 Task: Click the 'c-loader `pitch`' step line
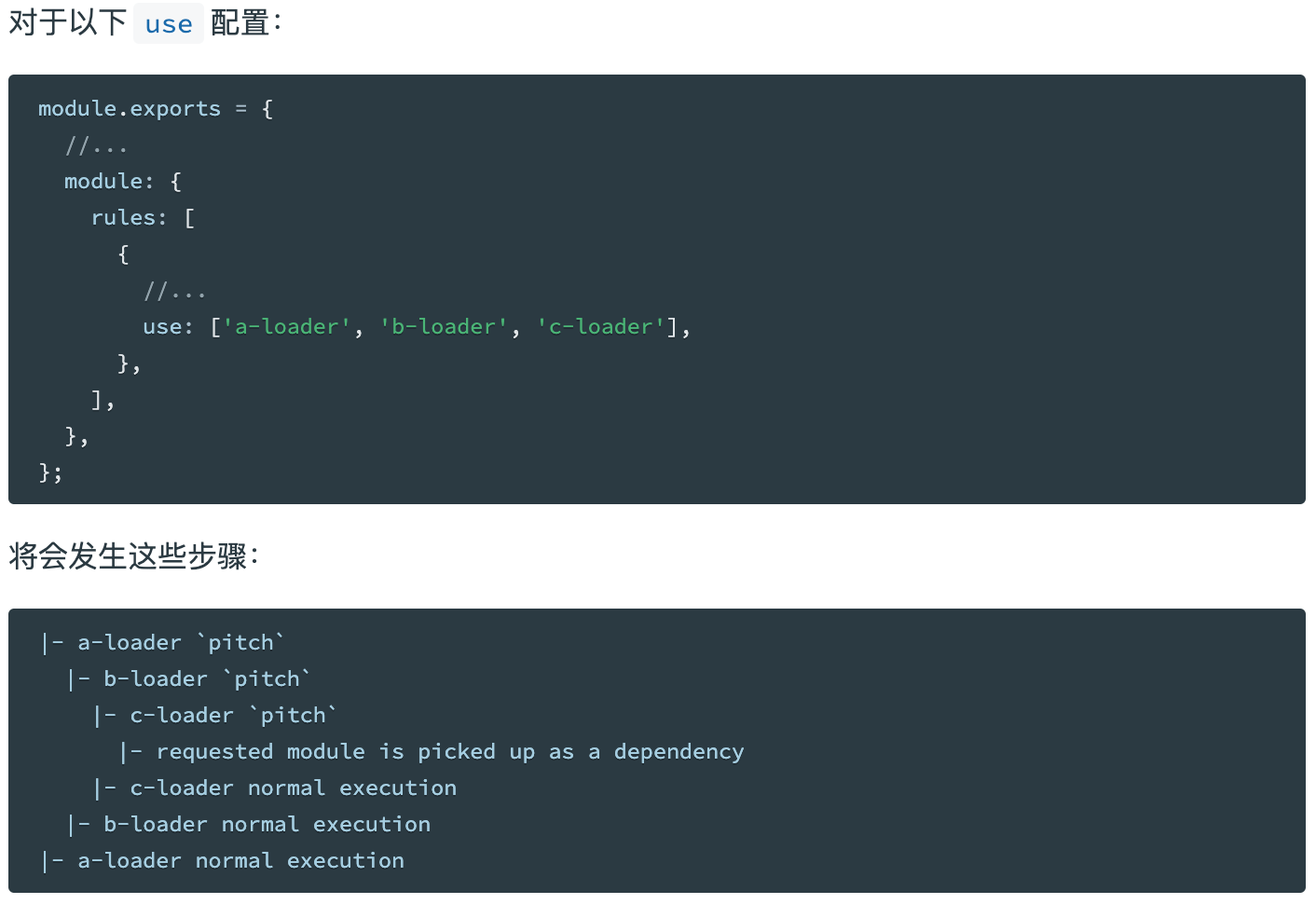point(214,716)
